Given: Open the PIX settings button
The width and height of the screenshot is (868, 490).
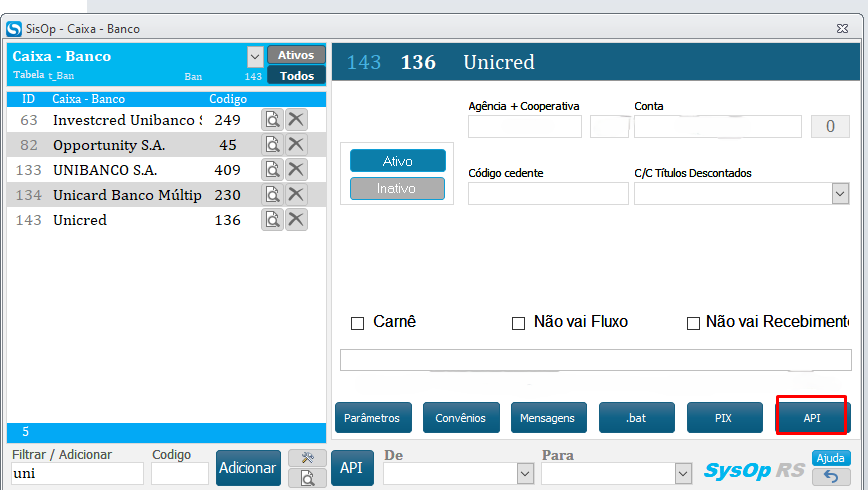Looking at the screenshot, I should pos(723,418).
